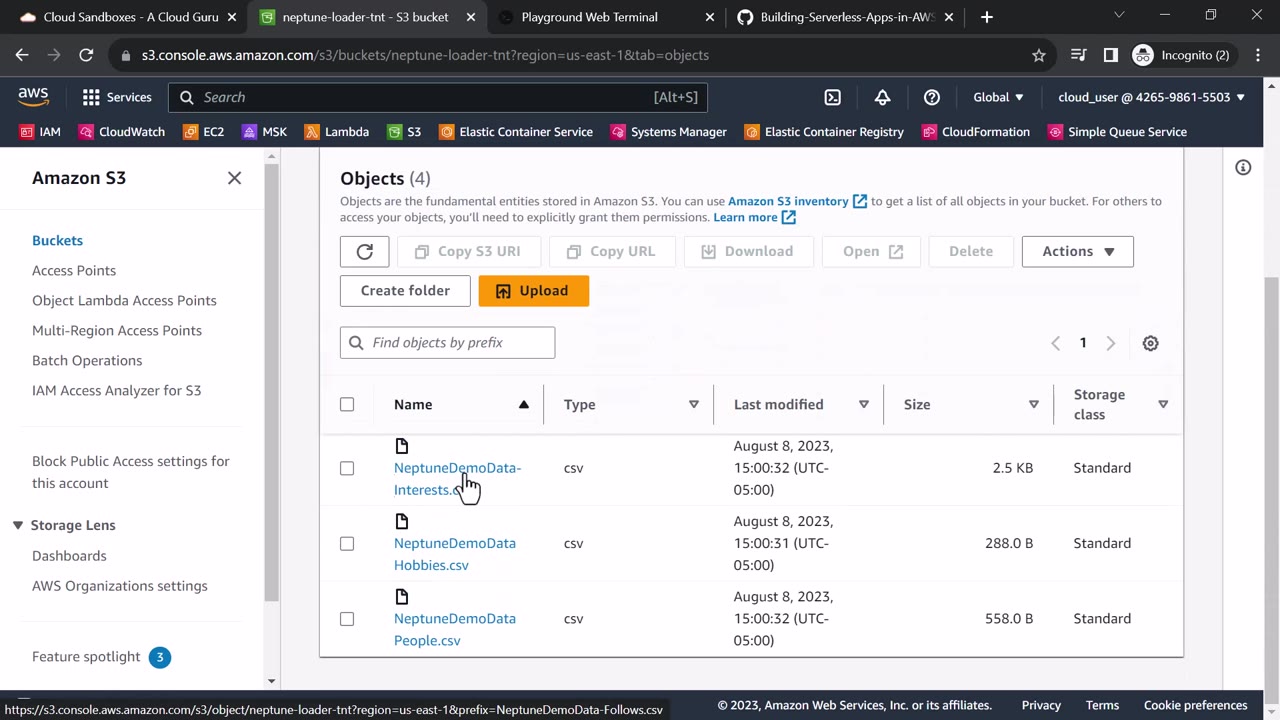Open Access Points in sidebar
1280x720 pixels.
[x=74, y=270]
